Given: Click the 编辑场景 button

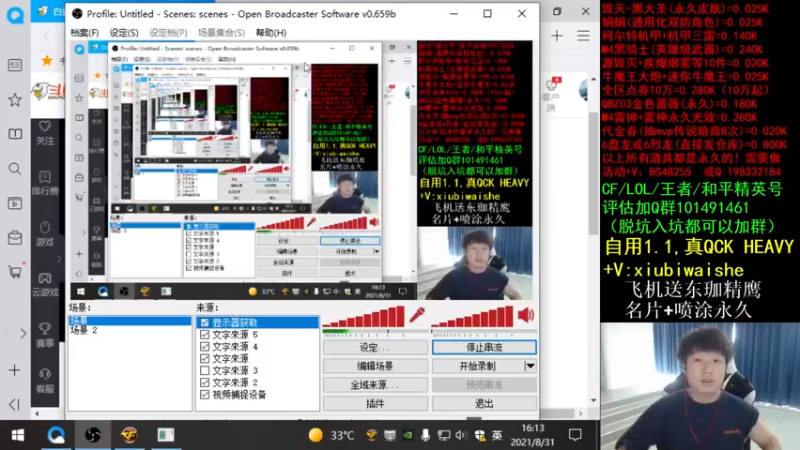Looking at the screenshot, I should click(375, 366).
